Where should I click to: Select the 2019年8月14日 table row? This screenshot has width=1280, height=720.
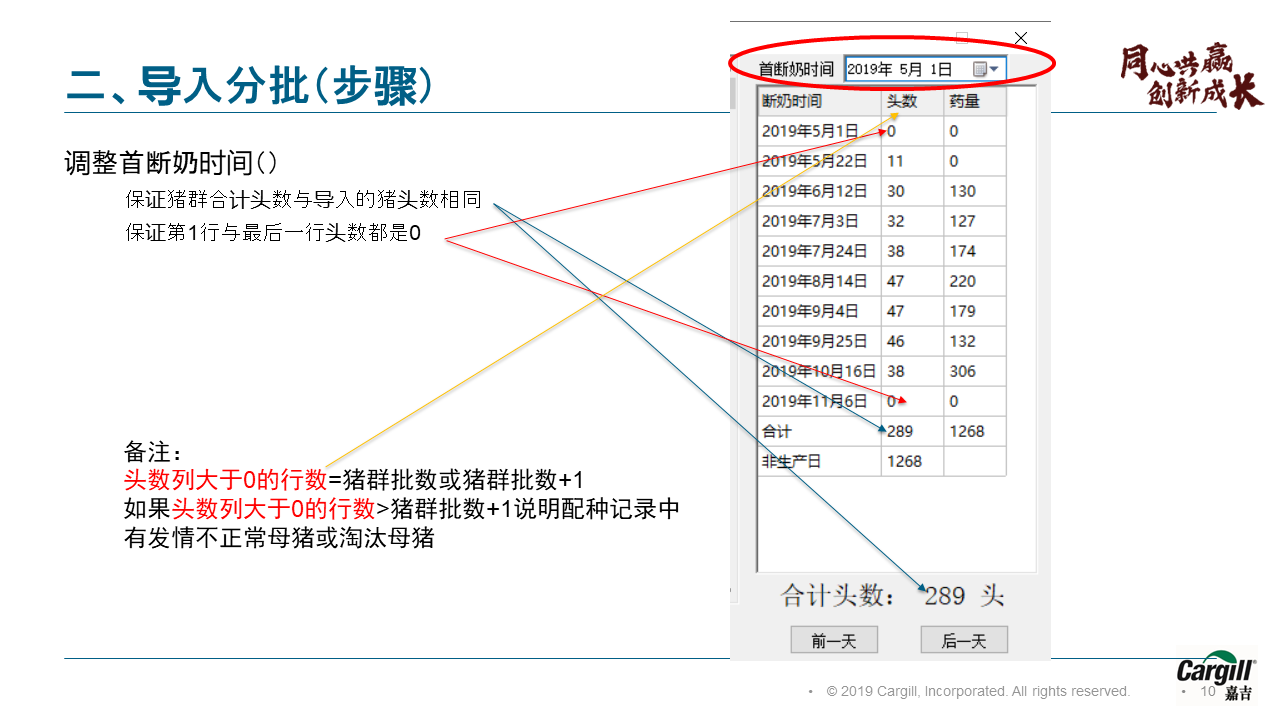[818, 281]
